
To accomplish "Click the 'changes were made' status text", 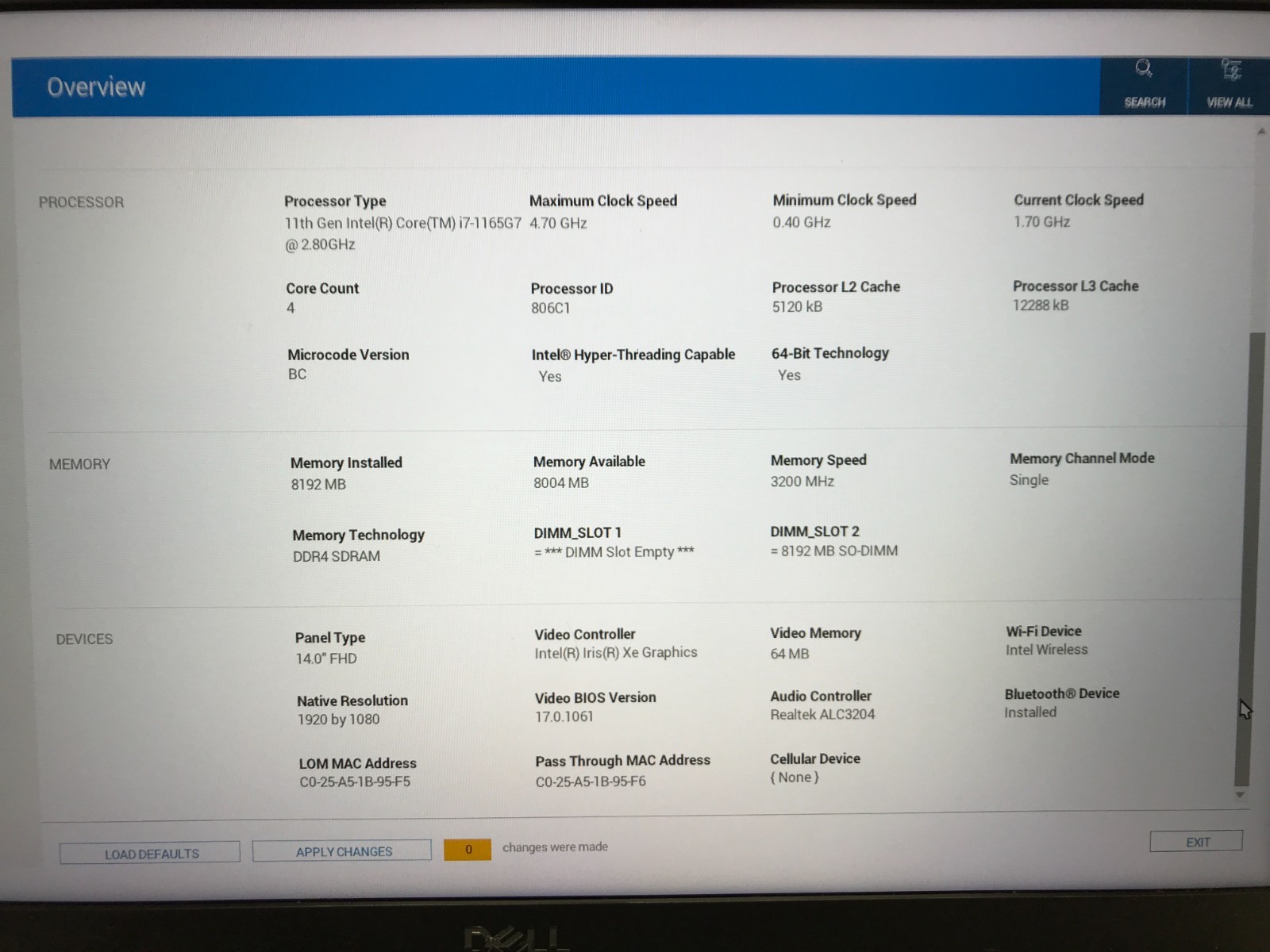I will 555,847.
